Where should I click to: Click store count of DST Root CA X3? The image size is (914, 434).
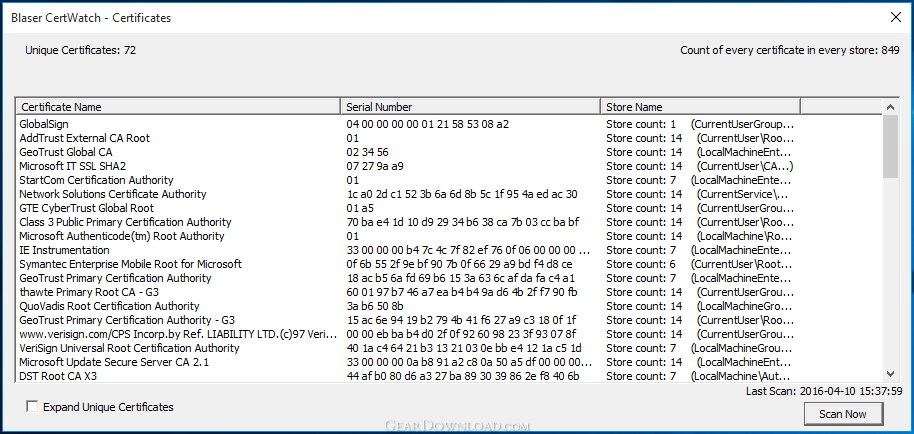(x=641, y=376)
